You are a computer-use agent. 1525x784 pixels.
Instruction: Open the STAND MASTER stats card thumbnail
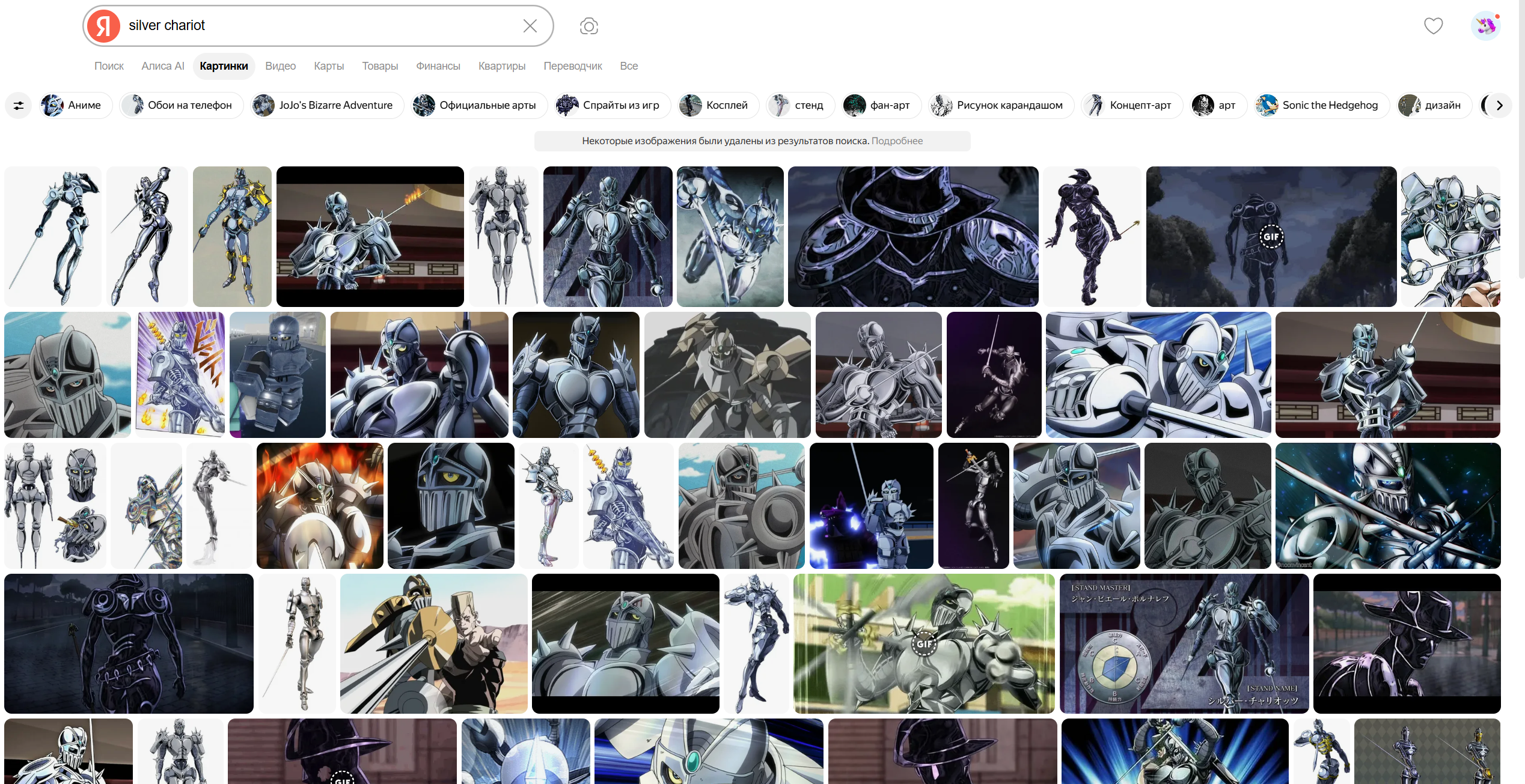(x=1184, y=644)
